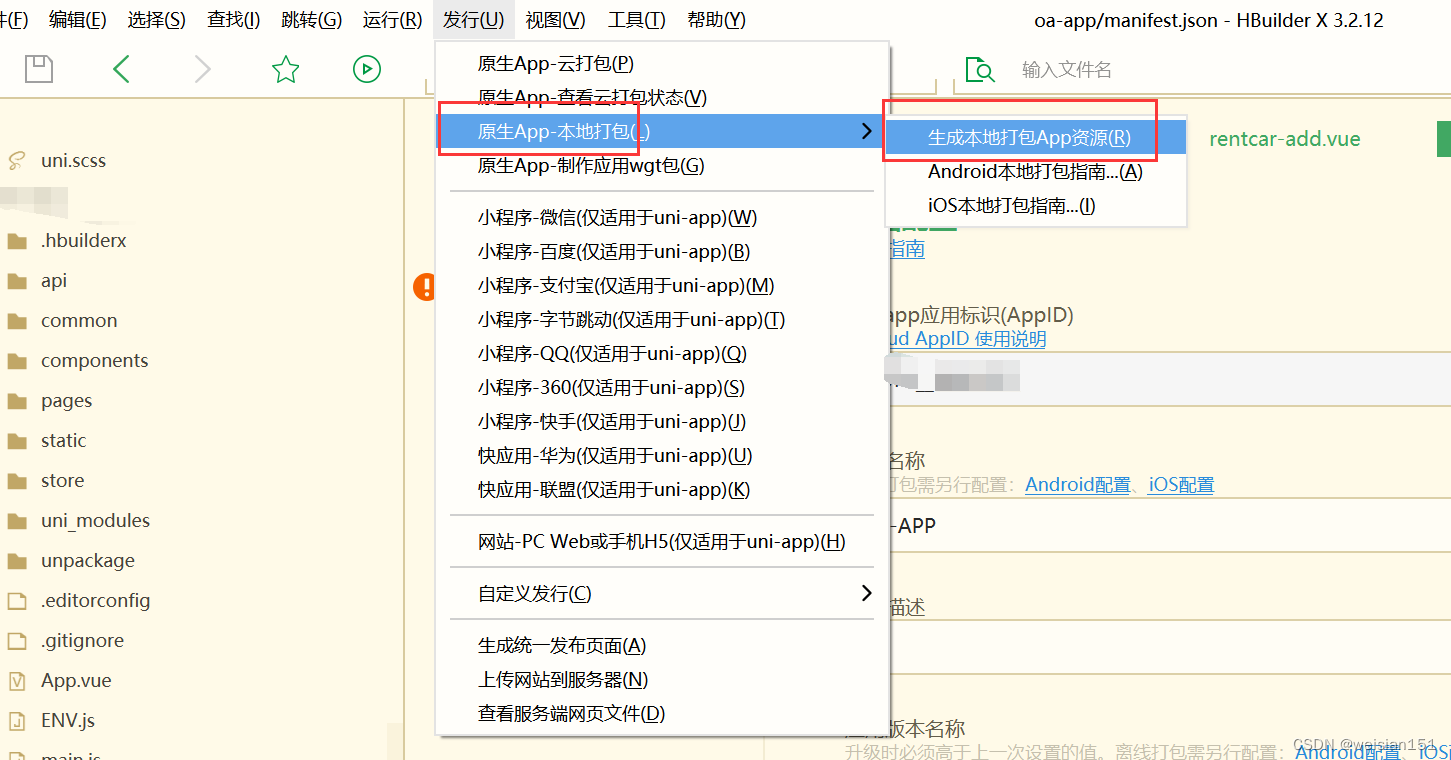This screenshot has width=1451, height=760.
Task: Choose 小程序-QQ(仅适用于uni-app)(Q)
Action: click(x=662, y=354)
